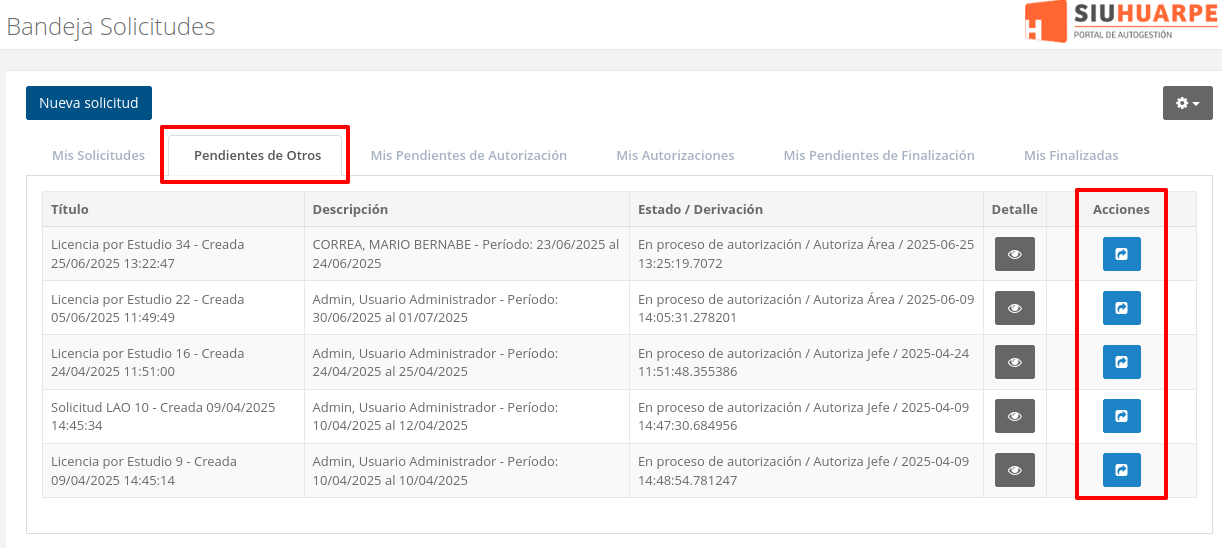1222x548 pixels.
Task: Click the Bandeja Solicitudes page heading
Action: tap(111, 26)
